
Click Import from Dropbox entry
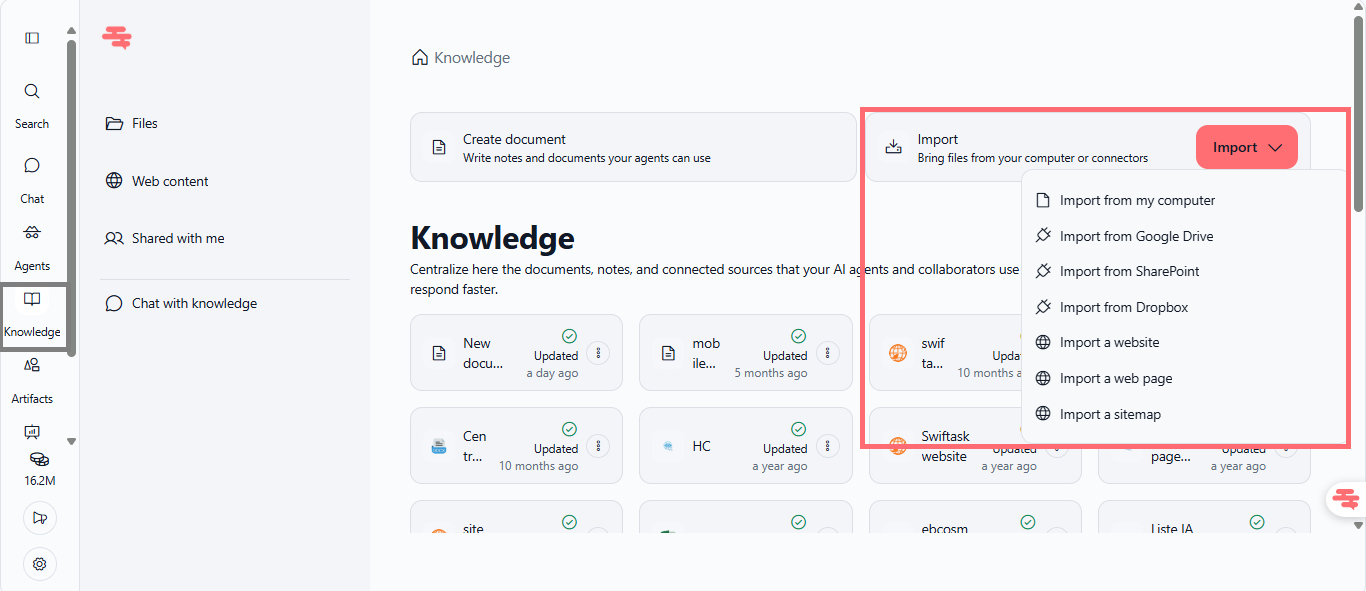pyautogui.click(x=1124, y=308)
